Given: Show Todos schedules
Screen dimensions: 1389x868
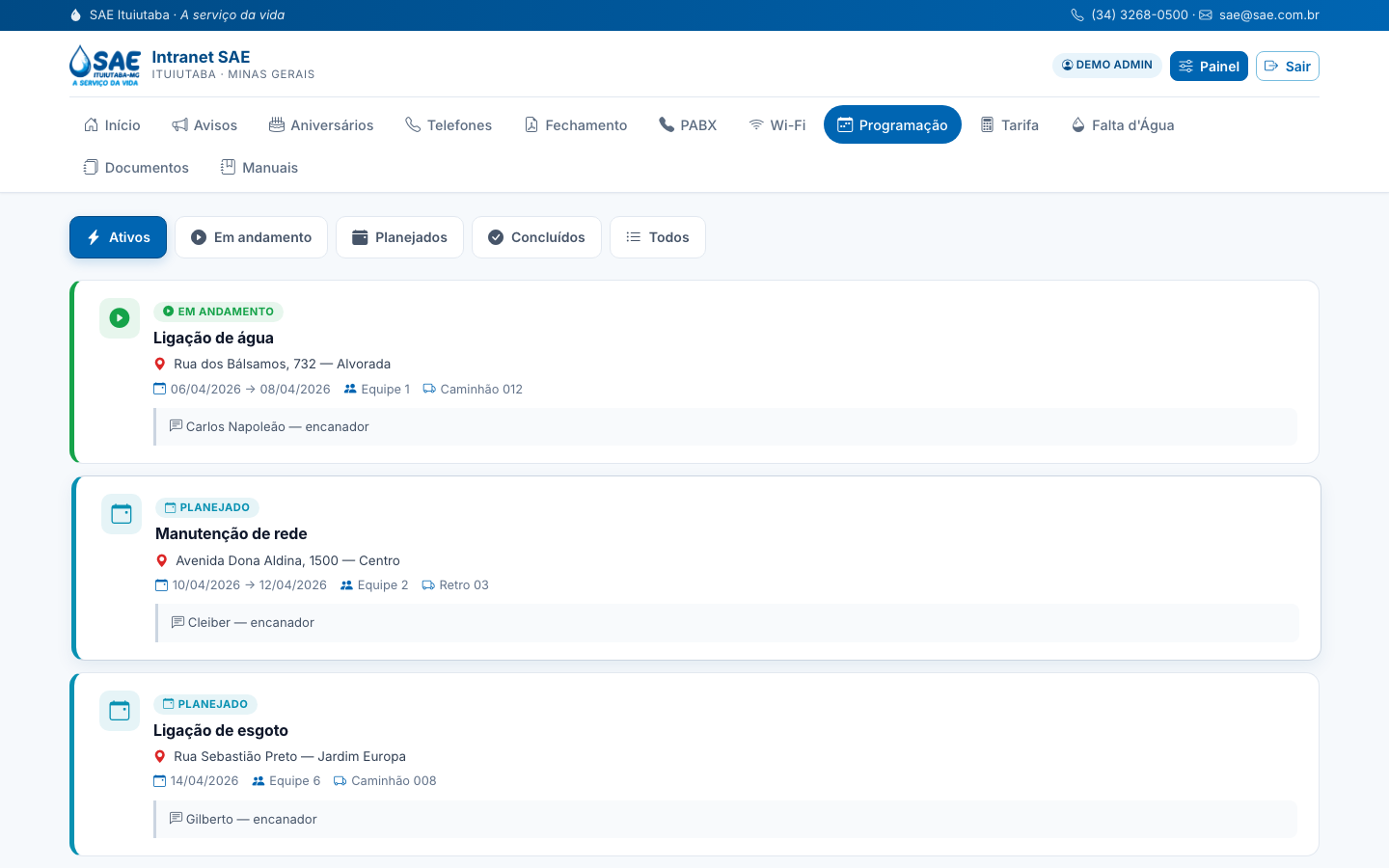Looking at the screenshot, I should (658, 237).
